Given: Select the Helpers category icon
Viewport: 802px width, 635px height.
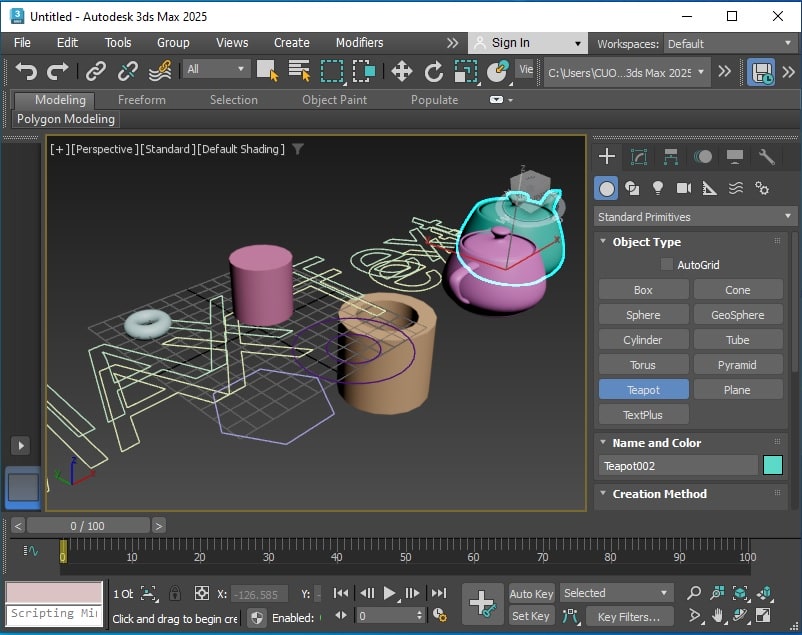Looking at the screenshot, I should point(709,188).
